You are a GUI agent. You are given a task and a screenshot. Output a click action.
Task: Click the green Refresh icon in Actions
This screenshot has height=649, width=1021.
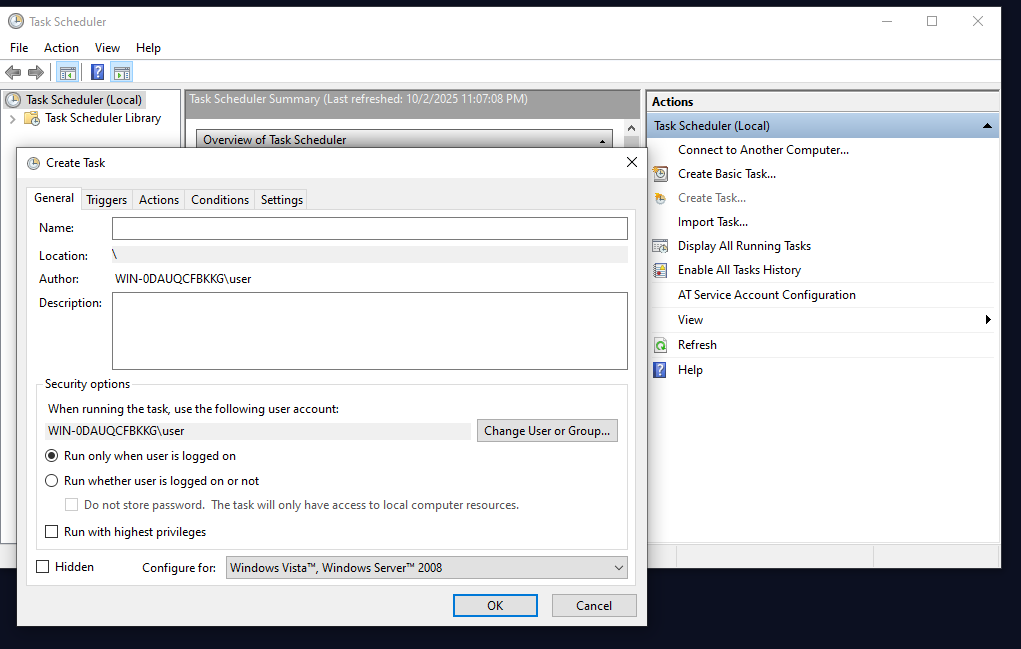click(x=660, y=345)
